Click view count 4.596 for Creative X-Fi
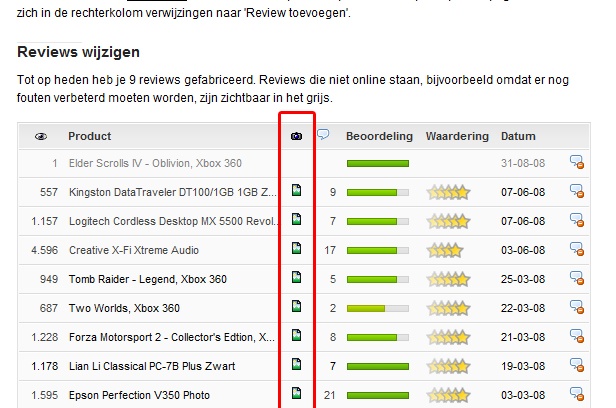The height and width of the screenshot is (408, 616). tap(44, 251)
